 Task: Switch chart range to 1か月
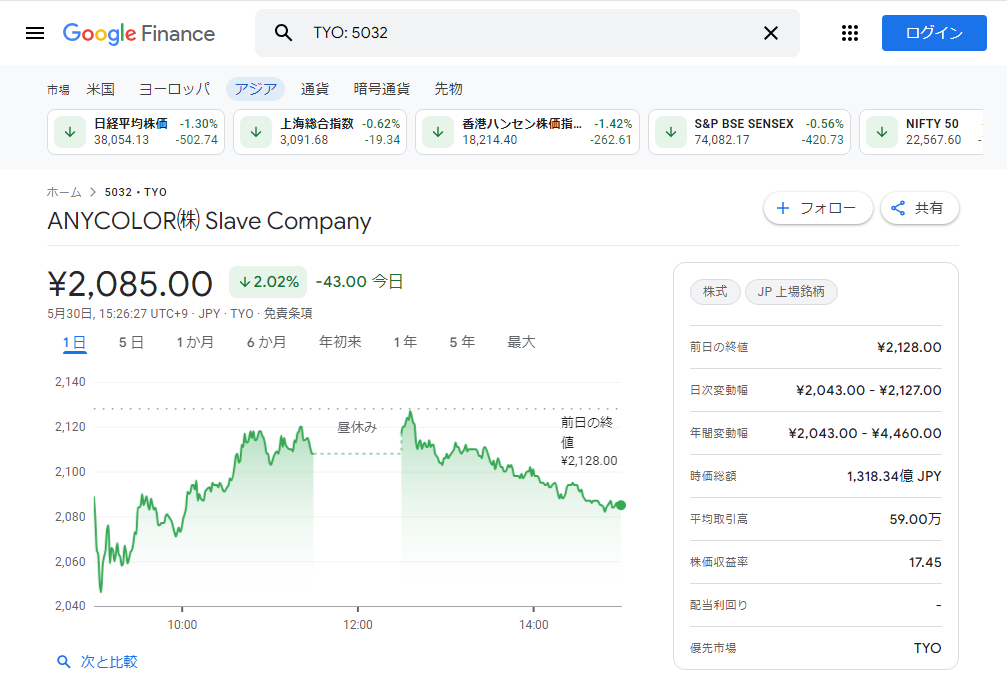195,342
